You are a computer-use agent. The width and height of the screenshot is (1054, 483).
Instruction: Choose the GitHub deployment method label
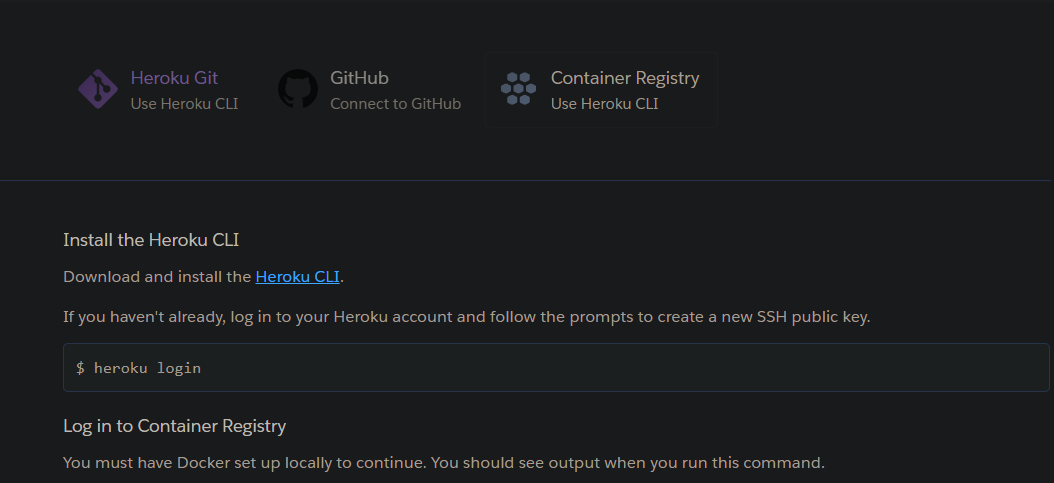359,78
